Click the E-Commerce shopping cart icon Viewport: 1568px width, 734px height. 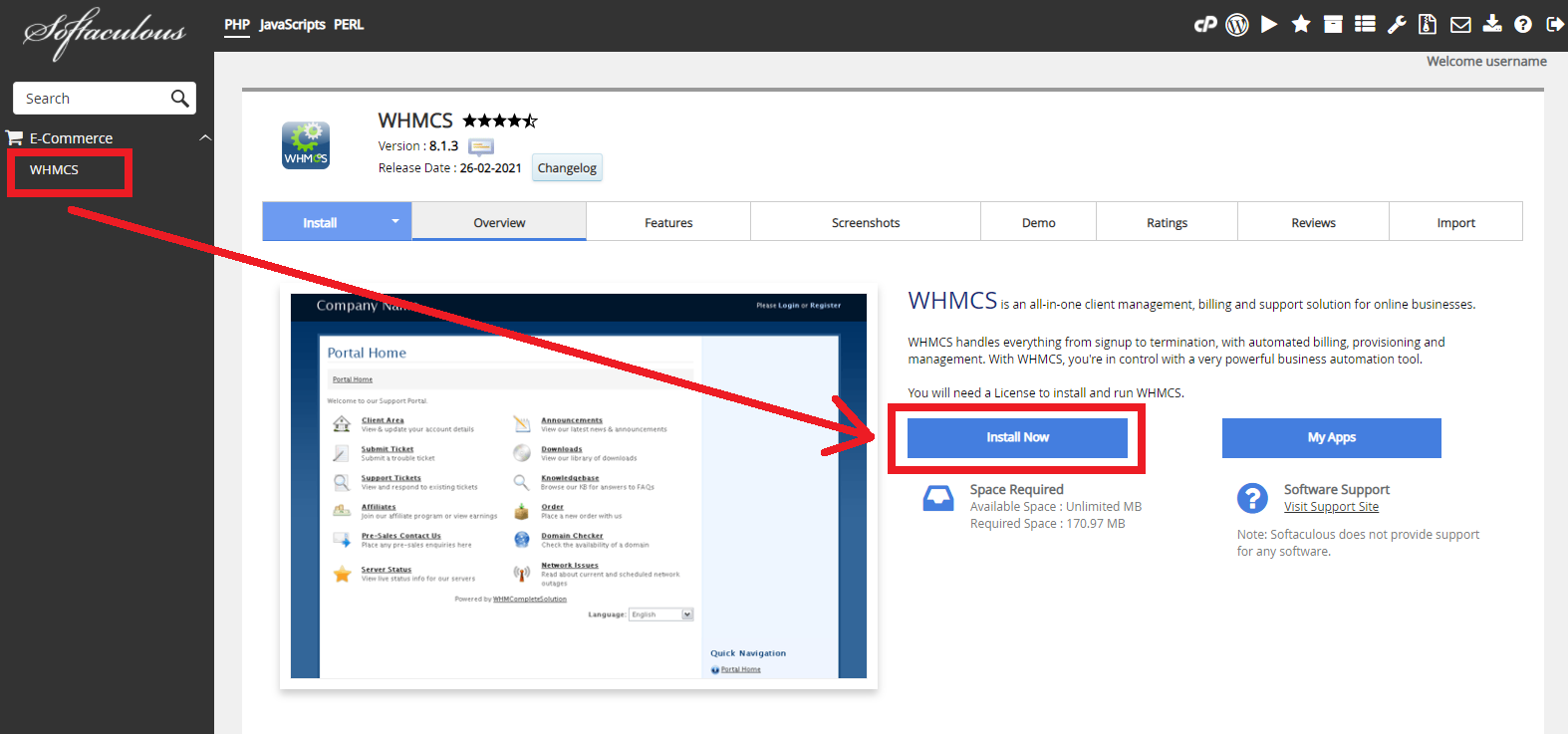click(15, 137)
